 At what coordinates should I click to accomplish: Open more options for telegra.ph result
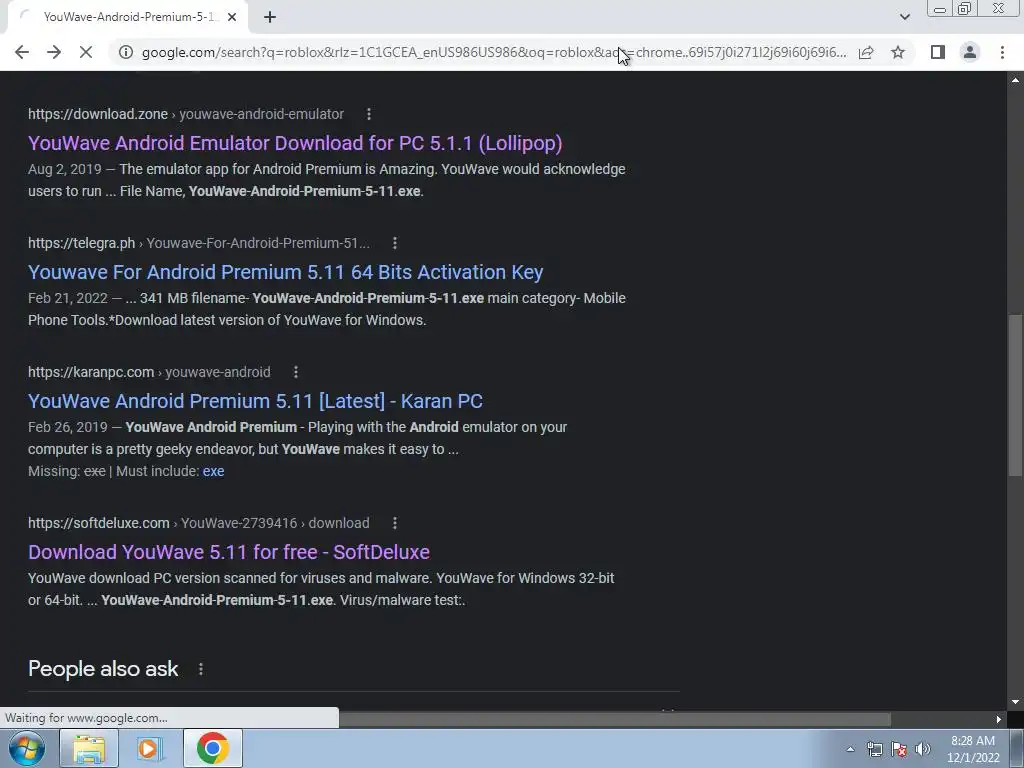(394, 243)
